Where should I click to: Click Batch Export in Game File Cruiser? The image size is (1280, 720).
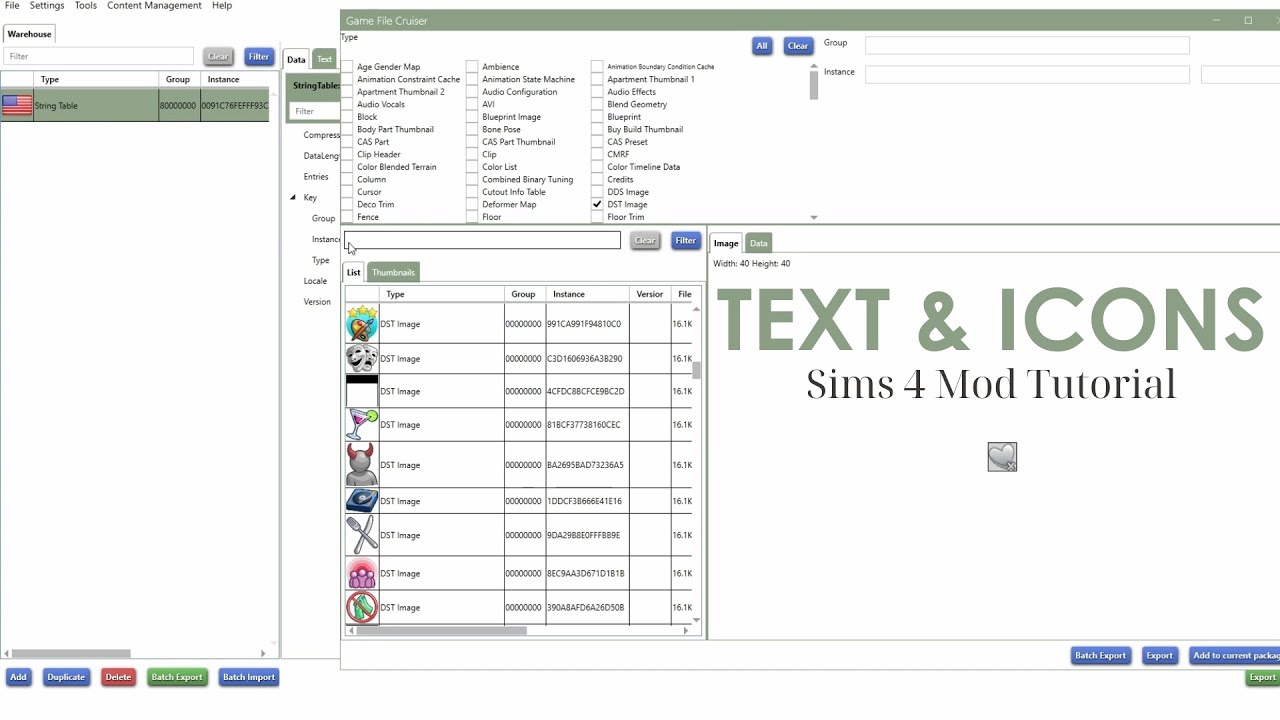tap(1100, 656)
